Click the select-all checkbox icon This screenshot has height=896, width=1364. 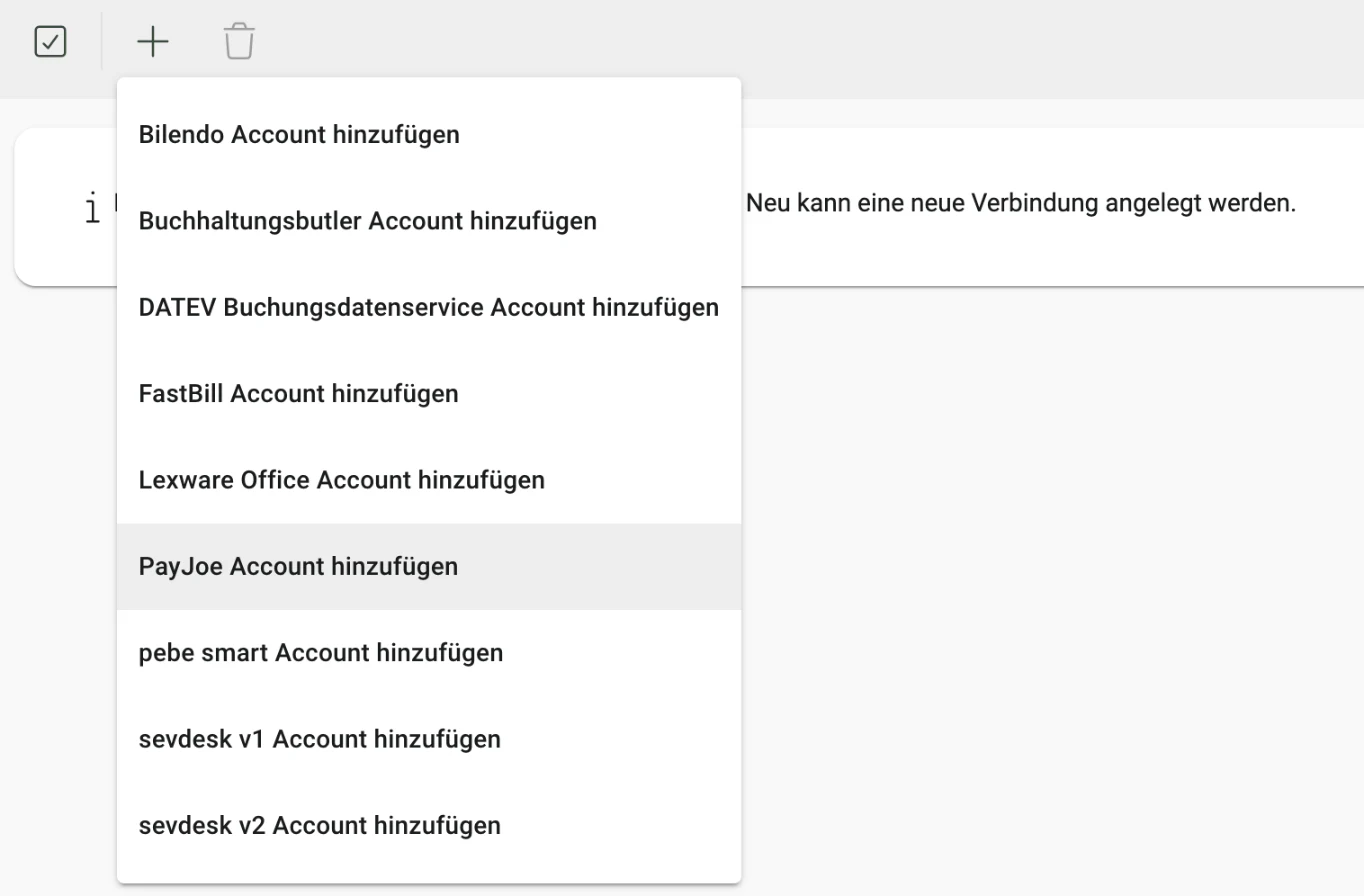pos(50,42)
